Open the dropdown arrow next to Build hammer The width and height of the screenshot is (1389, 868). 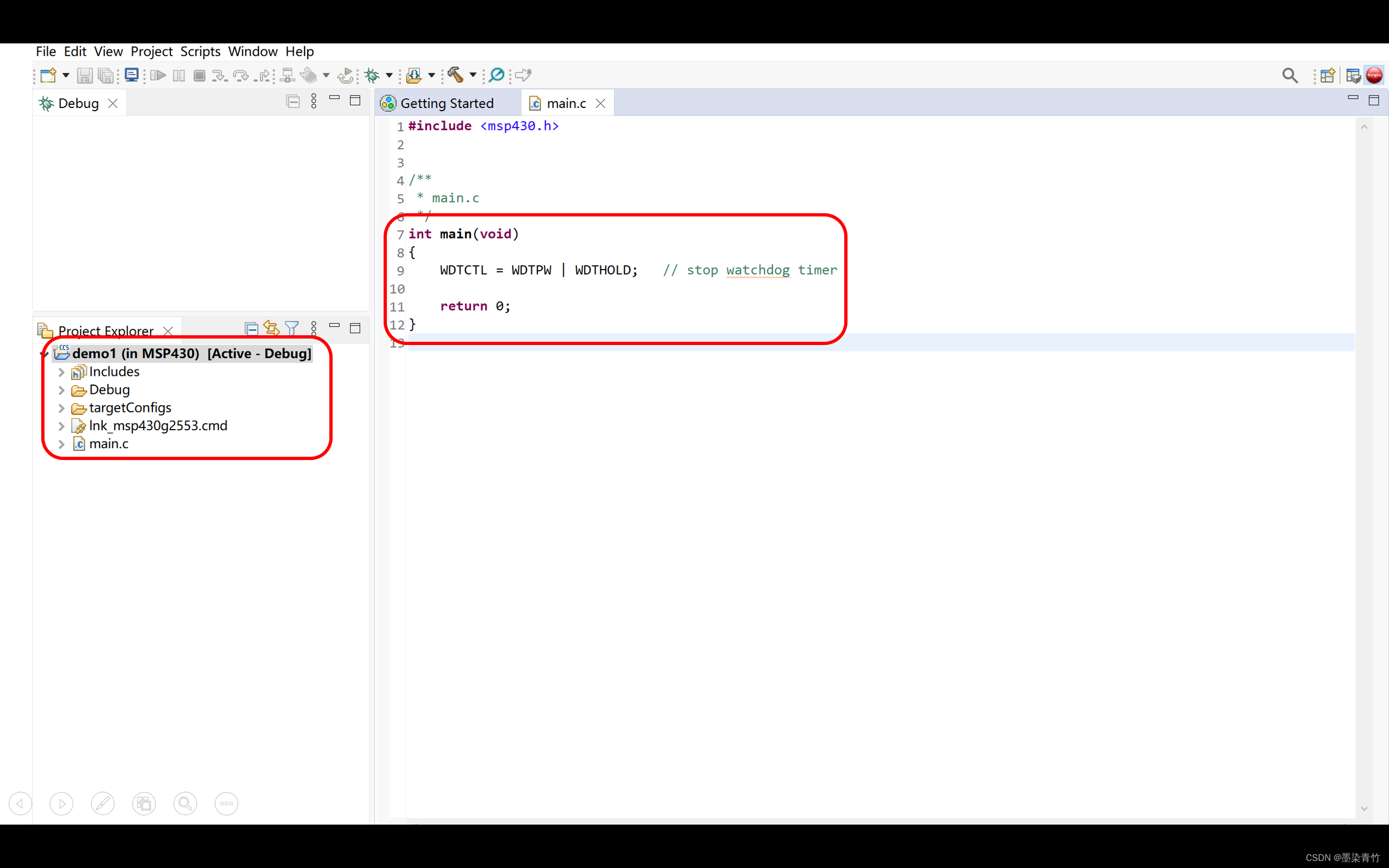click(473, 75)
